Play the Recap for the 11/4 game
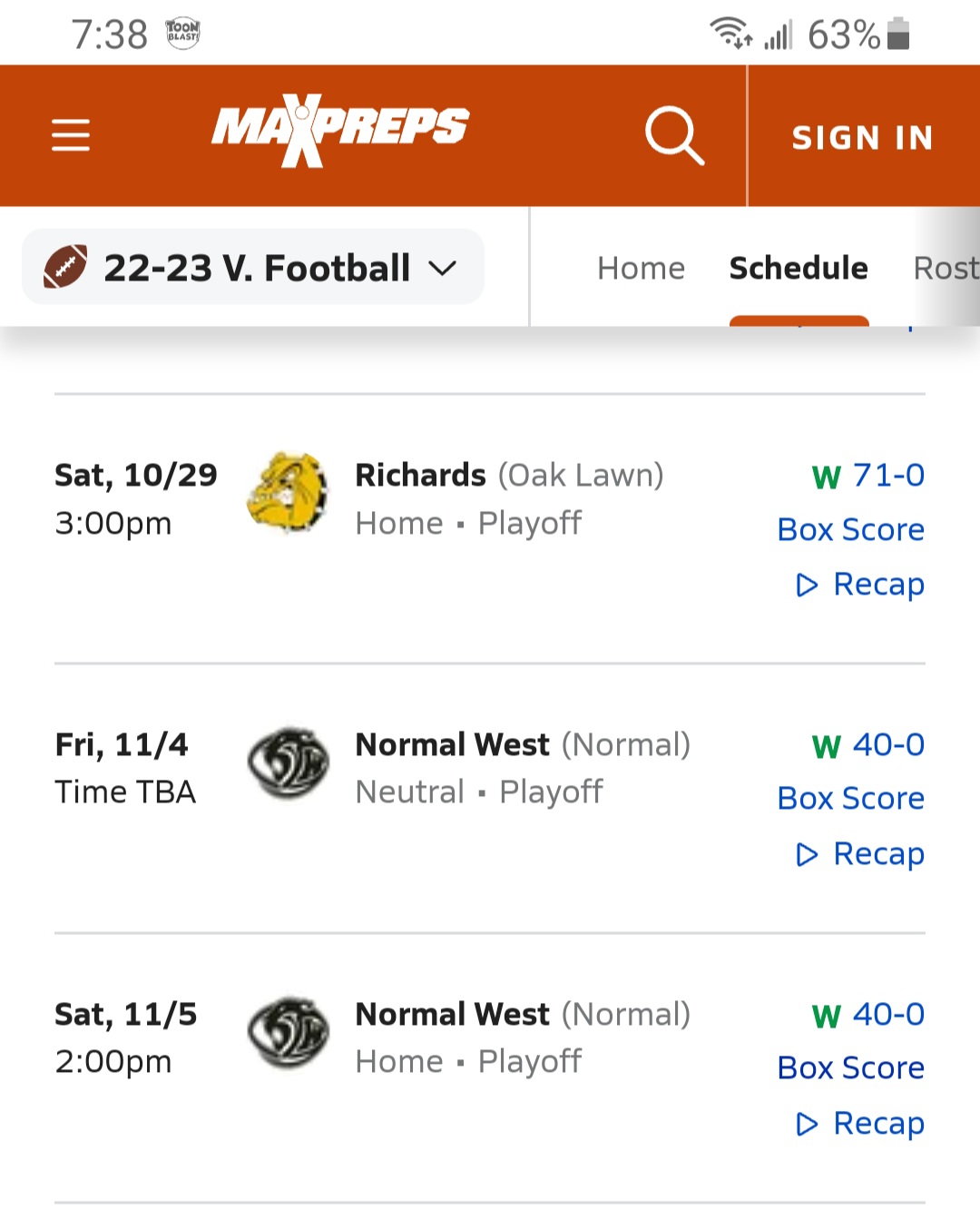This screenshot has height=1230, width=980. [x=860, y=854]
